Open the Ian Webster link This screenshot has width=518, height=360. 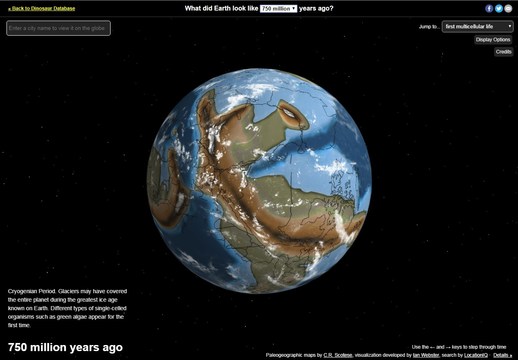[426, 355]
